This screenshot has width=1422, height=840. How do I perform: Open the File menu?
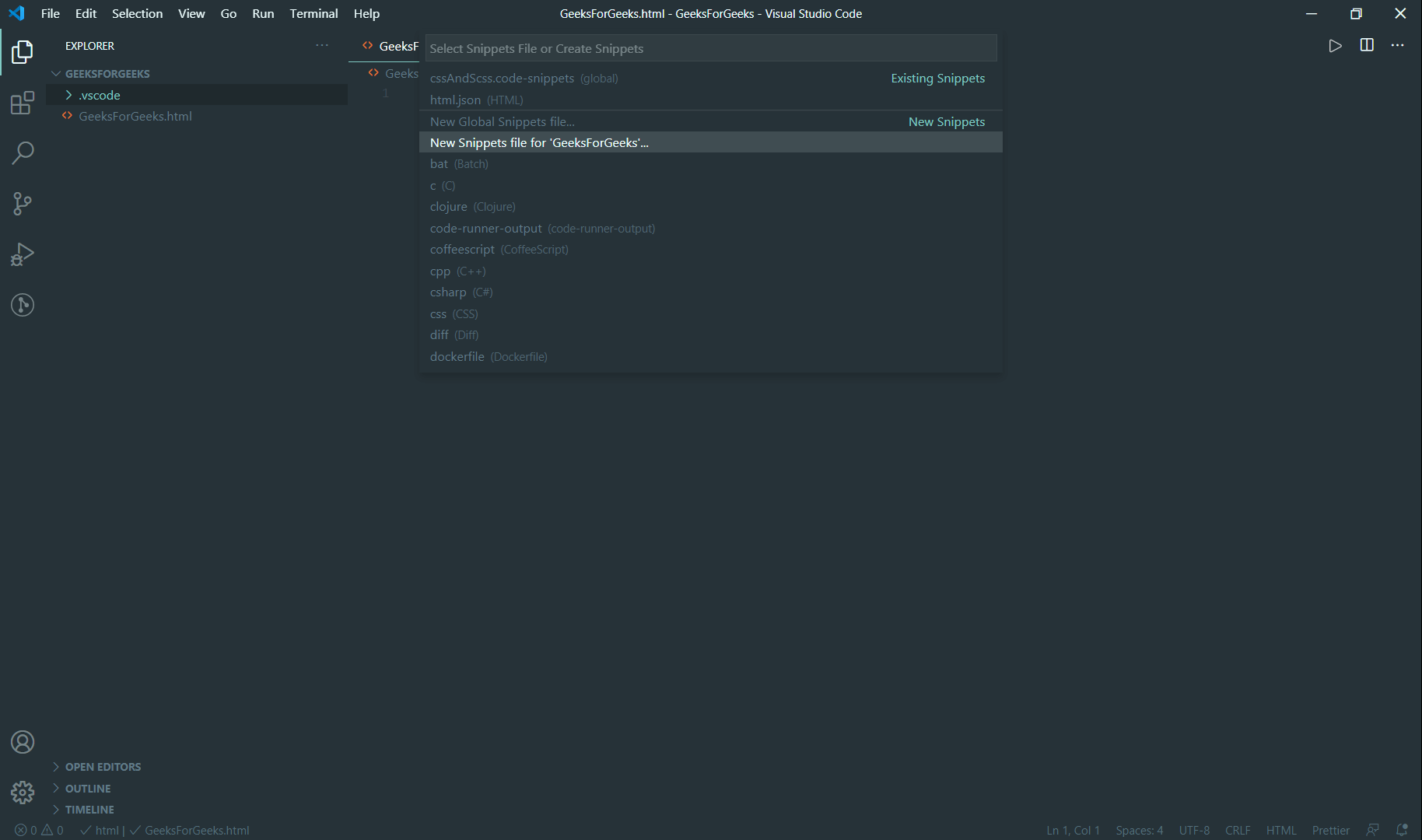point(51,13)
